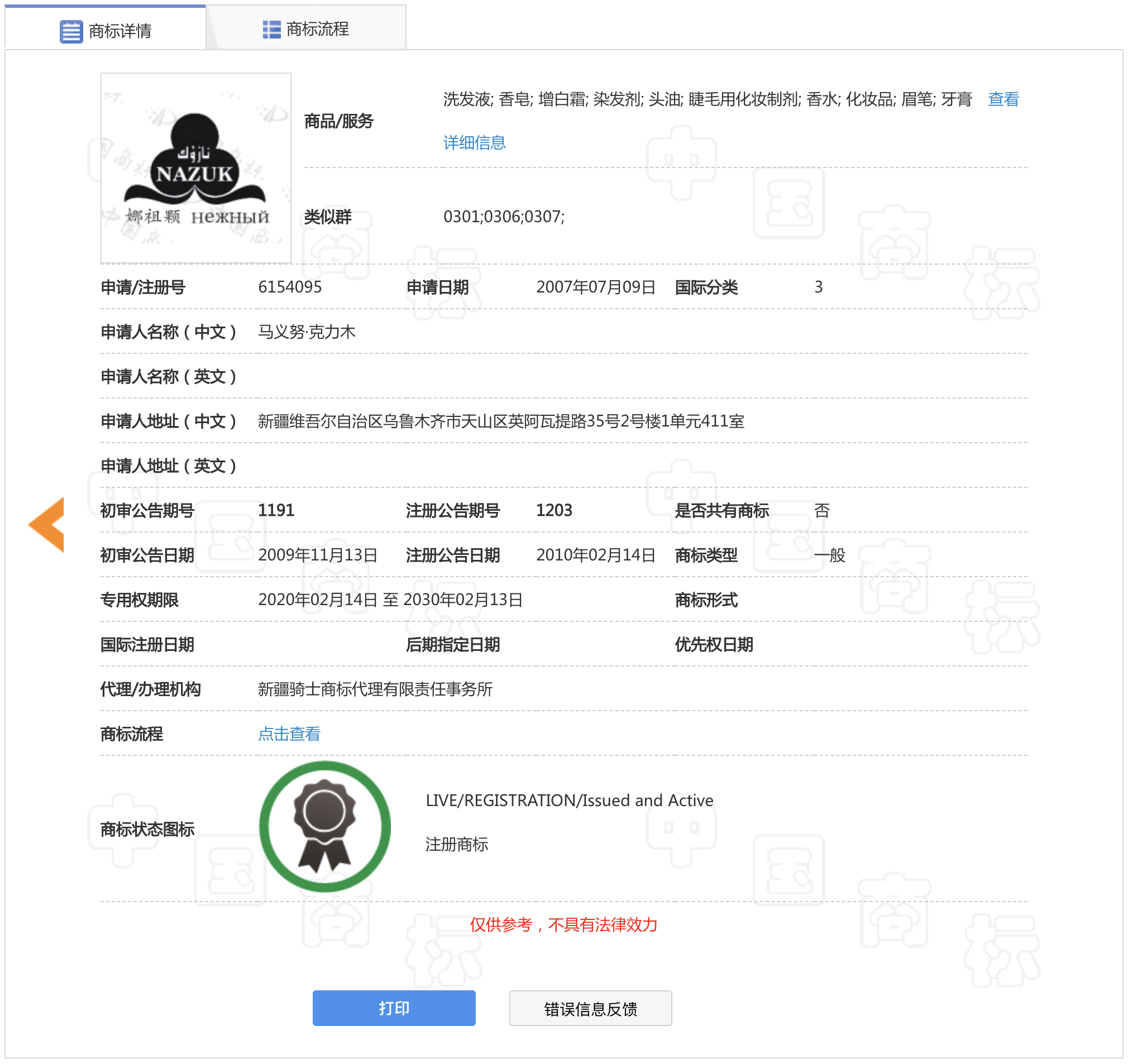This screenshot has height=1064, width=1128.
Task: Click the 国际分类 field label
Action: pyautogui.click(x=706, y=287)
